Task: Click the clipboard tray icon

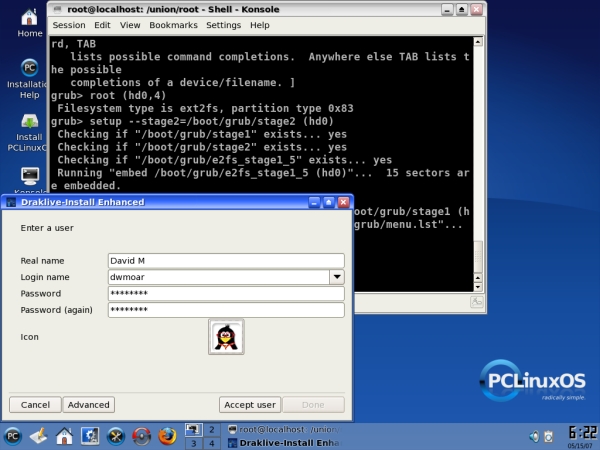Action: coord(549,436)
